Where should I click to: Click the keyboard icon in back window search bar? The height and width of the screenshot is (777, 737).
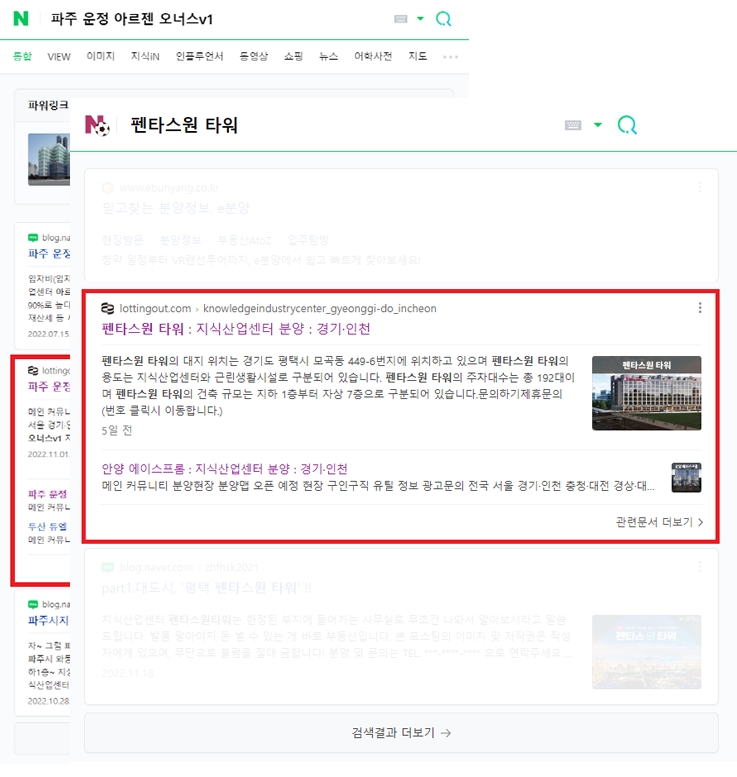(x=400, y=19)
